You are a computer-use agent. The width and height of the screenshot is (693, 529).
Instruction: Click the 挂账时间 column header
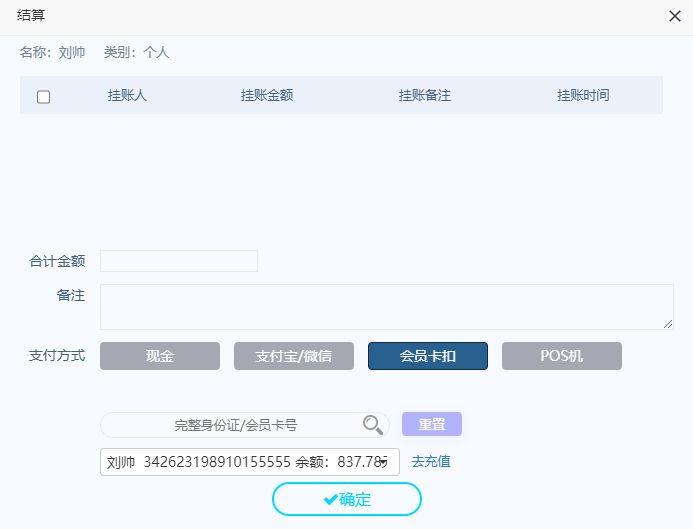[x=583, y=95]
